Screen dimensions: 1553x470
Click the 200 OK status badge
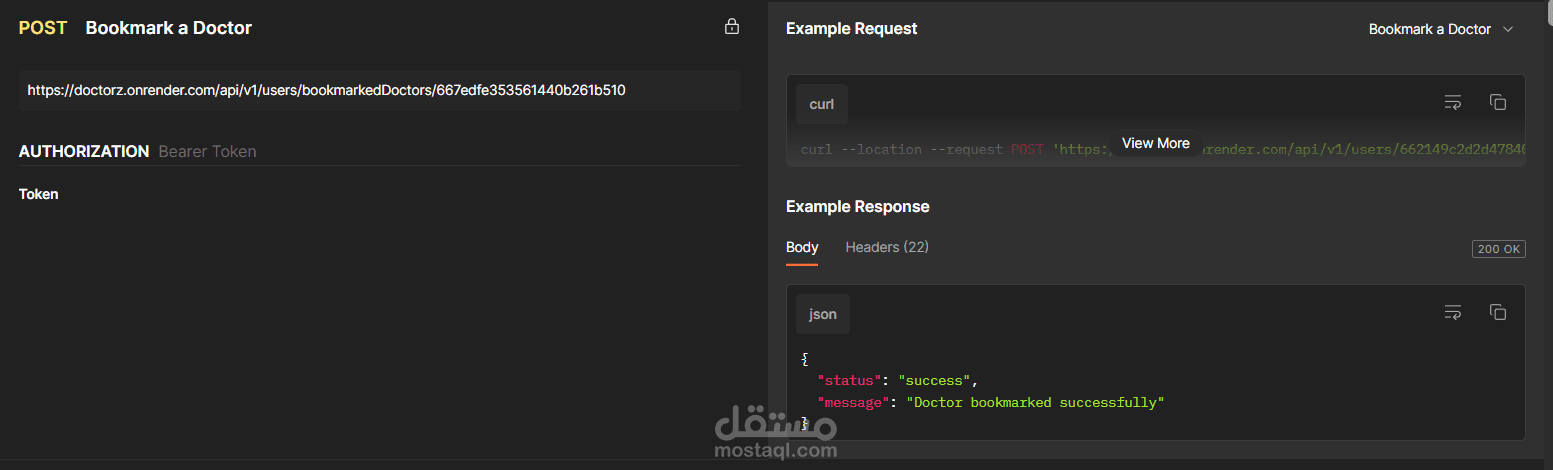click(x=1498, y=249)
